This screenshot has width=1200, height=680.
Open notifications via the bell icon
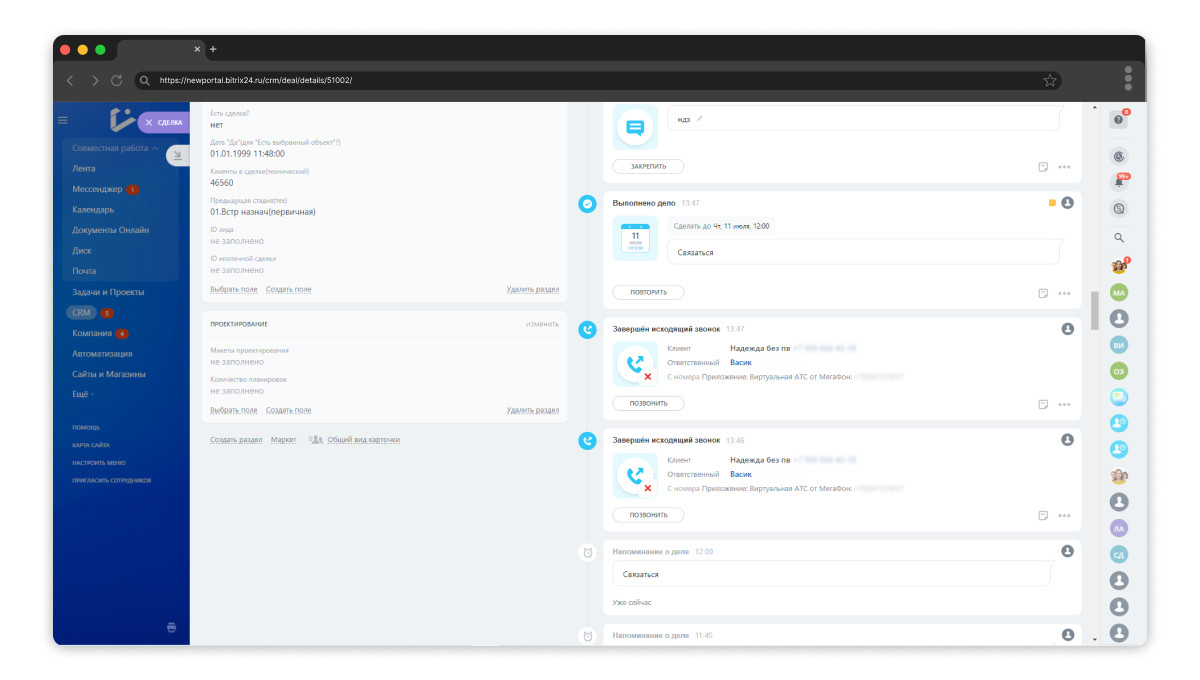1119,182
